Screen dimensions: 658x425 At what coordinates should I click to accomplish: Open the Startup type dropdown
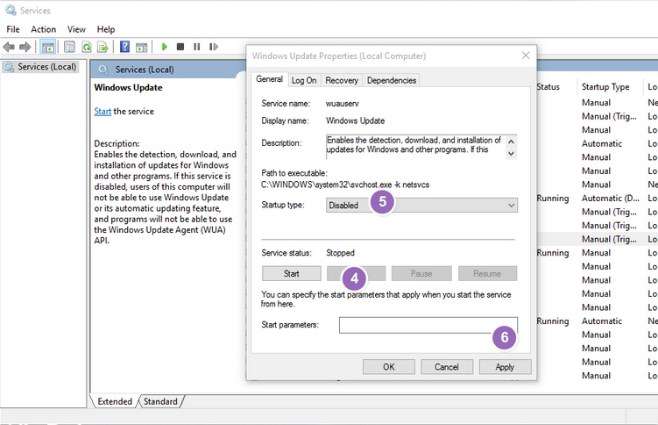[422, 206]
